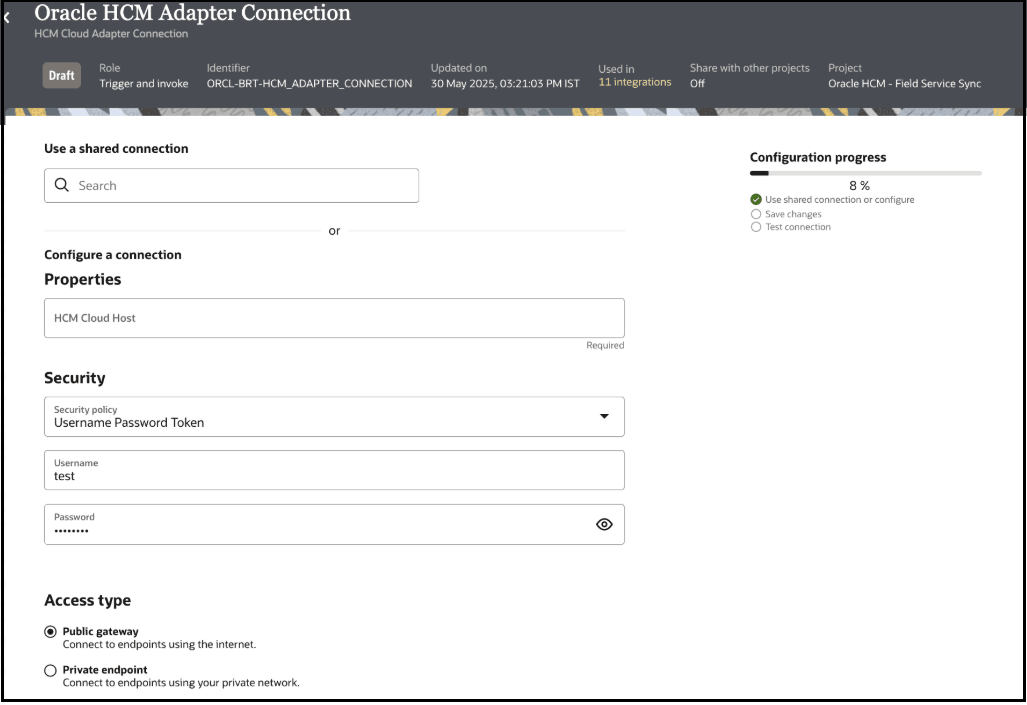This screenshot has height=705, width=1027.
Task: Click the HCM Cloud Adapter Connection subtitle
Action: point(111,33)
